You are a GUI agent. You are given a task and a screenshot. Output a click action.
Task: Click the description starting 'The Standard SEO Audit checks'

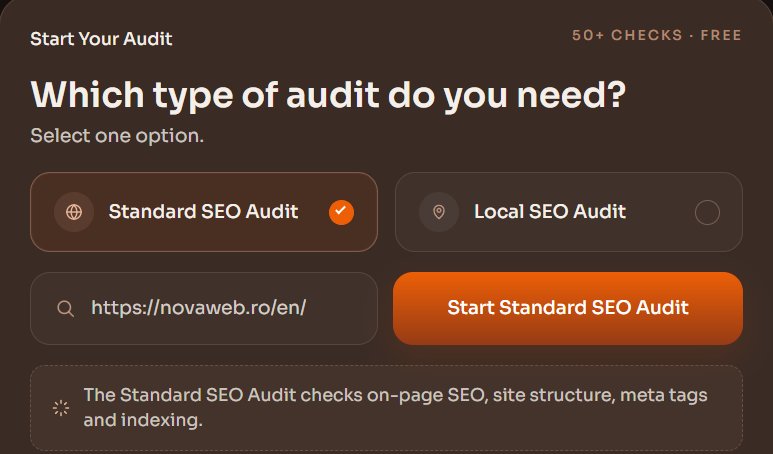coord(395,408)
